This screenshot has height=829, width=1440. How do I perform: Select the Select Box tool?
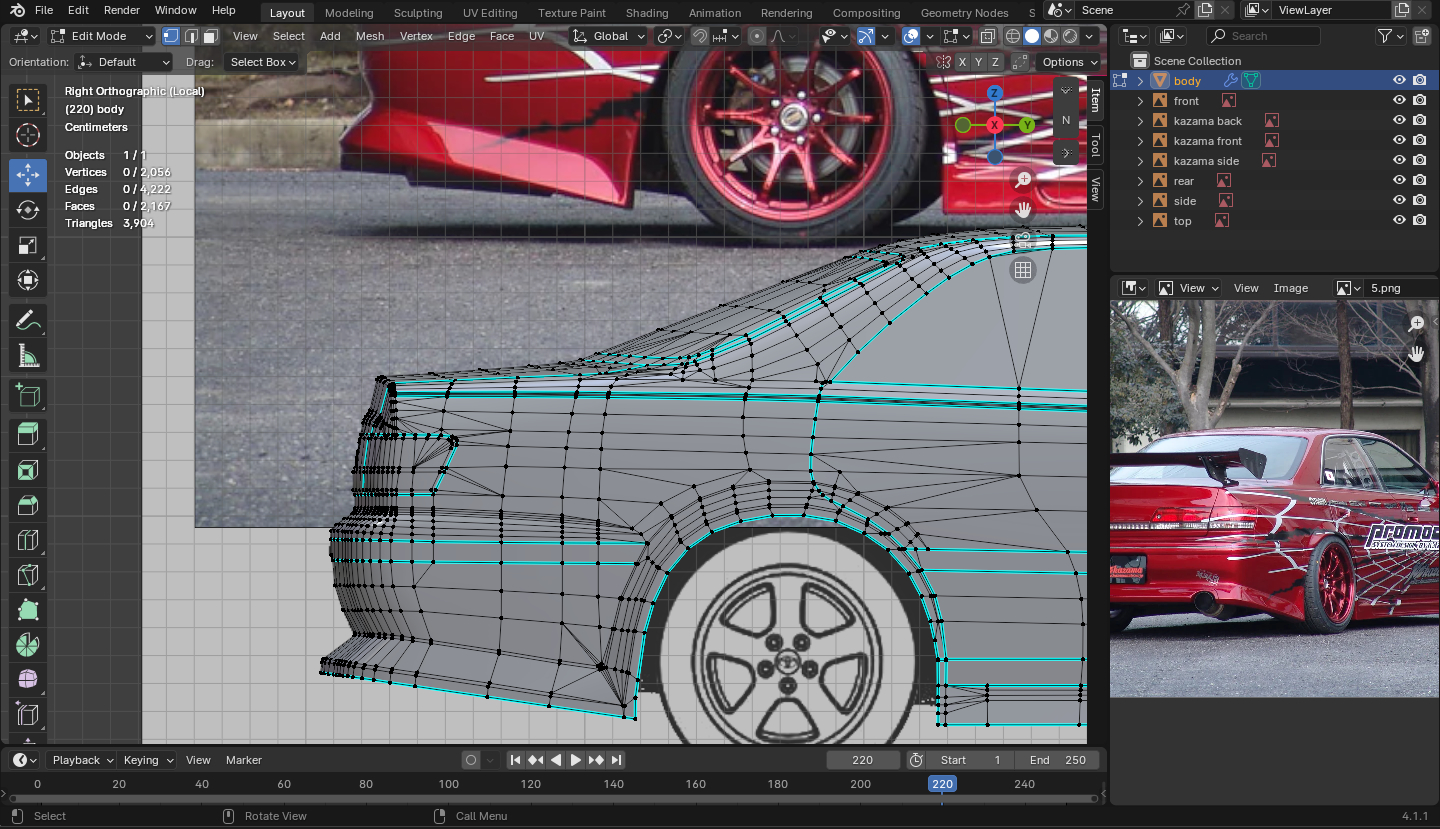[28, 99]
